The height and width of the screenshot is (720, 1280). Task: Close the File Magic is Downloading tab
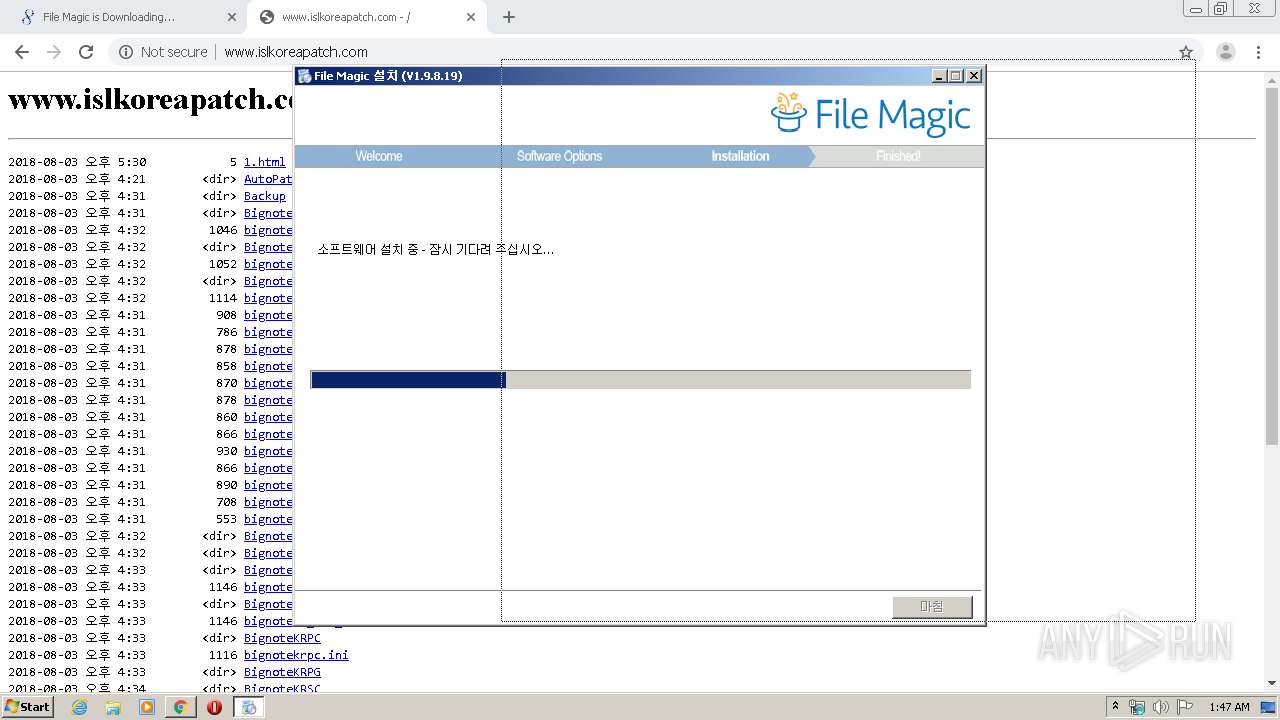(x=232, y=17)
